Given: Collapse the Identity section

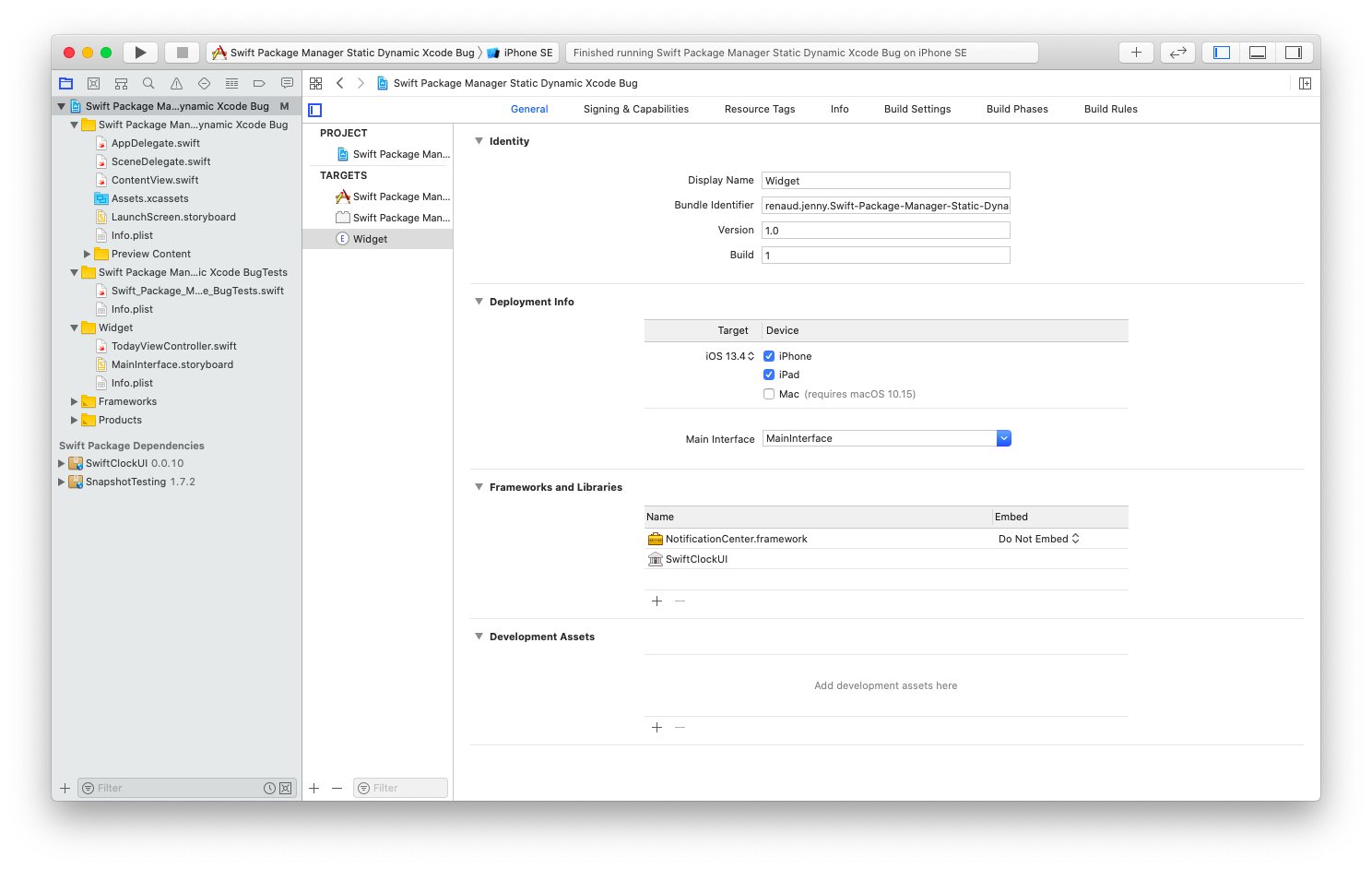Looking at the screenshot, I should click(479, 141).
